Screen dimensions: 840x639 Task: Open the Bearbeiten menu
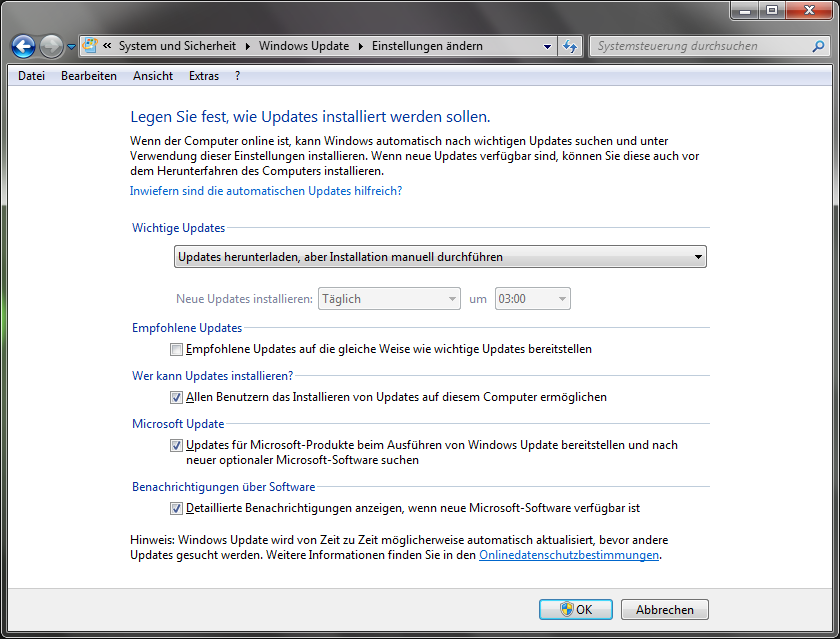click(x=88, y=76)
